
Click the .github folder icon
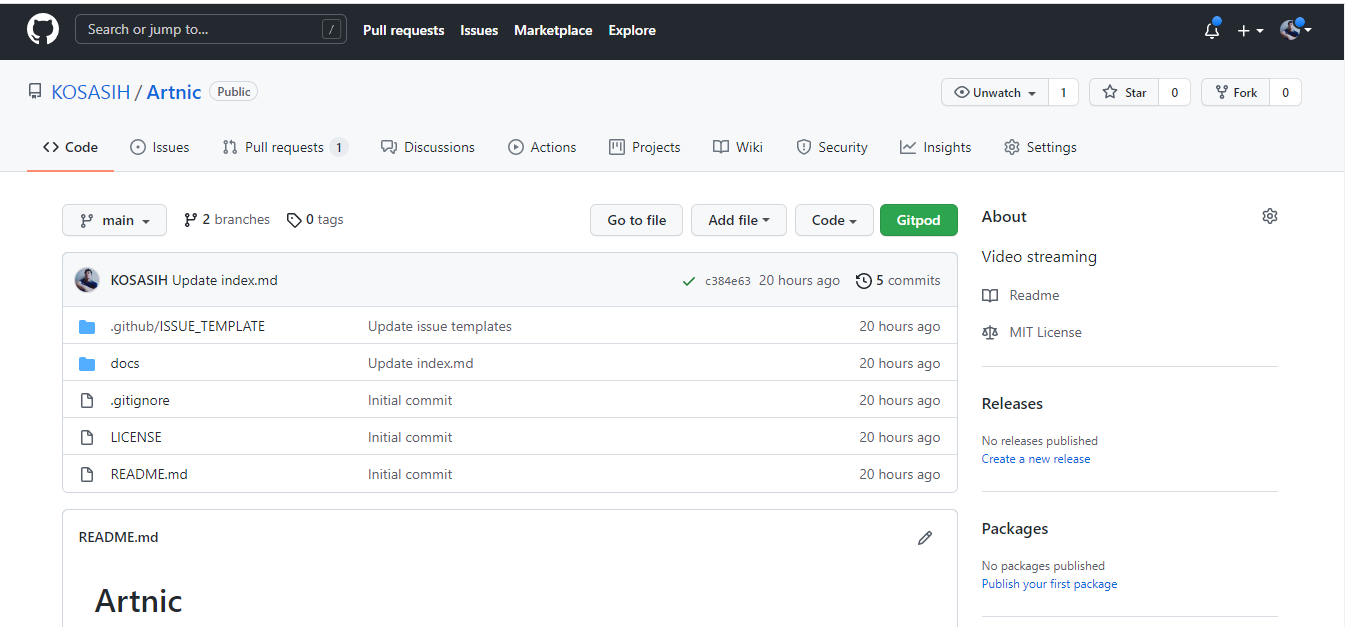[x=87, y=326]
